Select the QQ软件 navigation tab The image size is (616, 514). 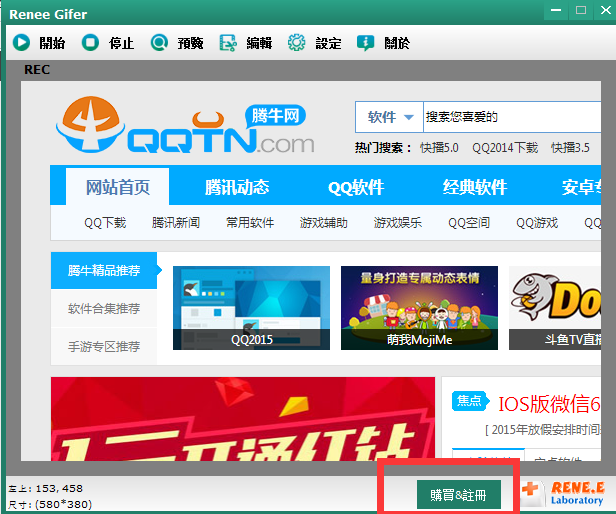(356, 187)
